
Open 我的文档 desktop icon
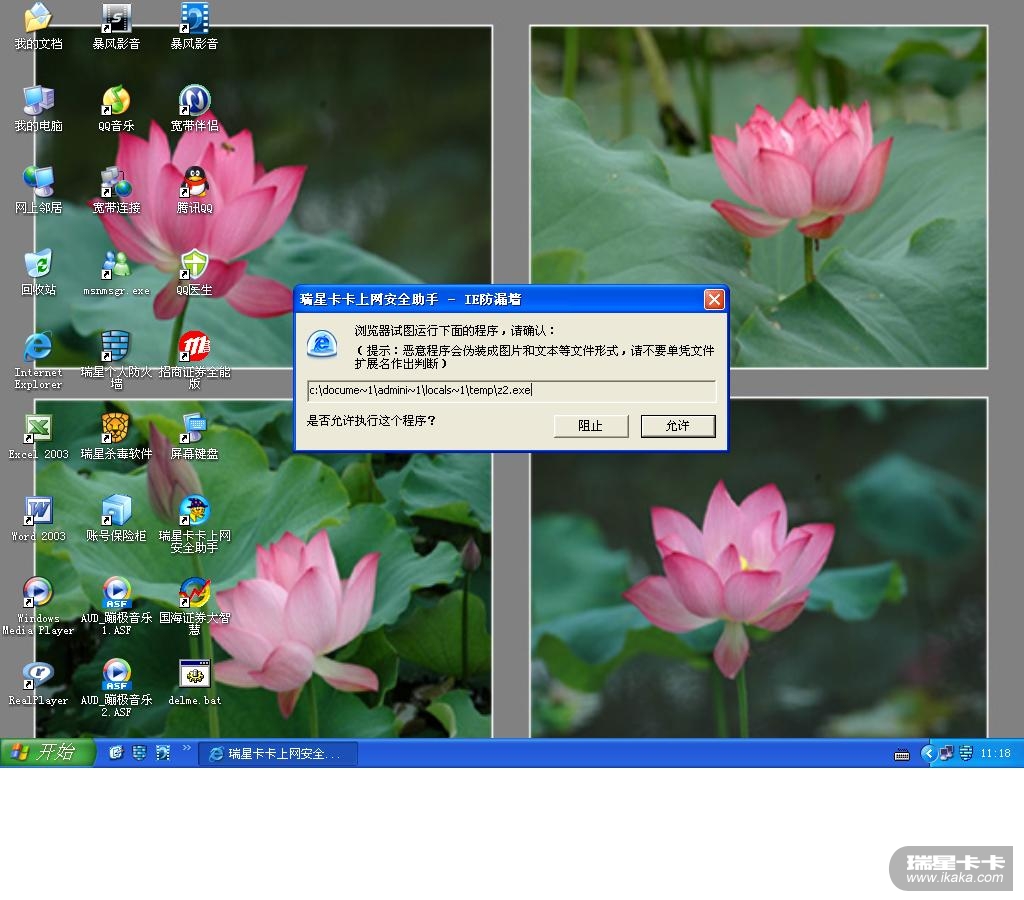[38, 26]
